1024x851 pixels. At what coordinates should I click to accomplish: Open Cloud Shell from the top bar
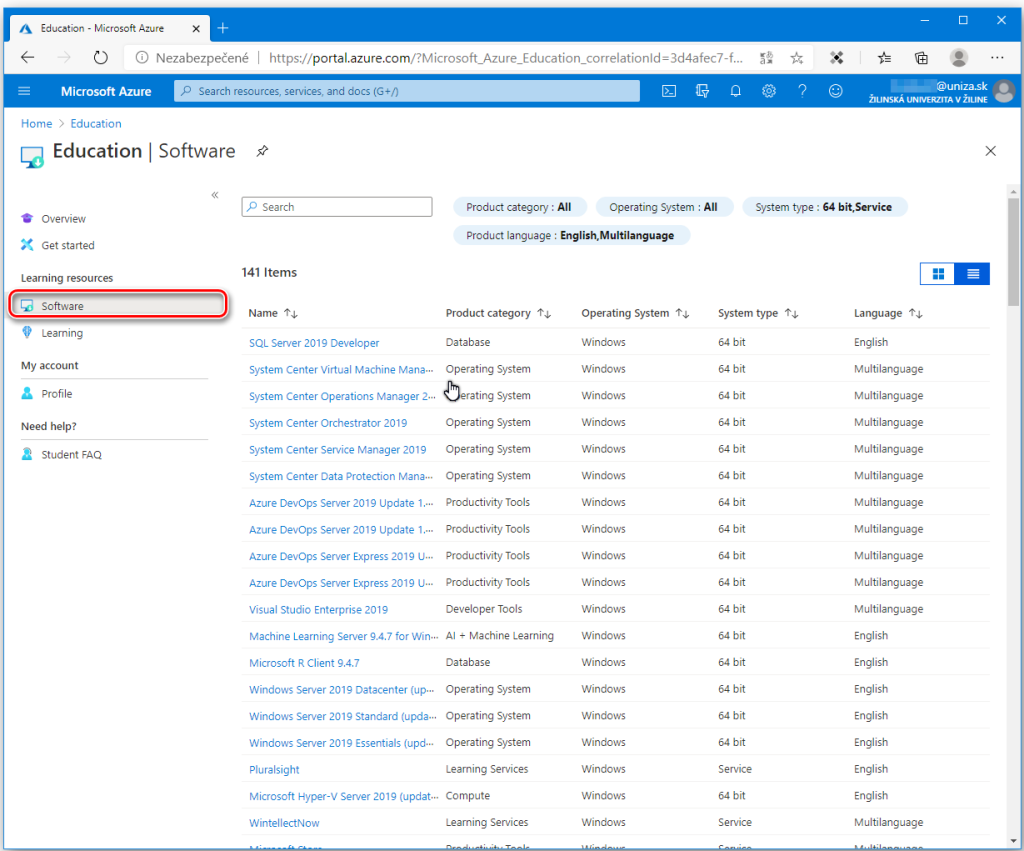tap(669, 91)
